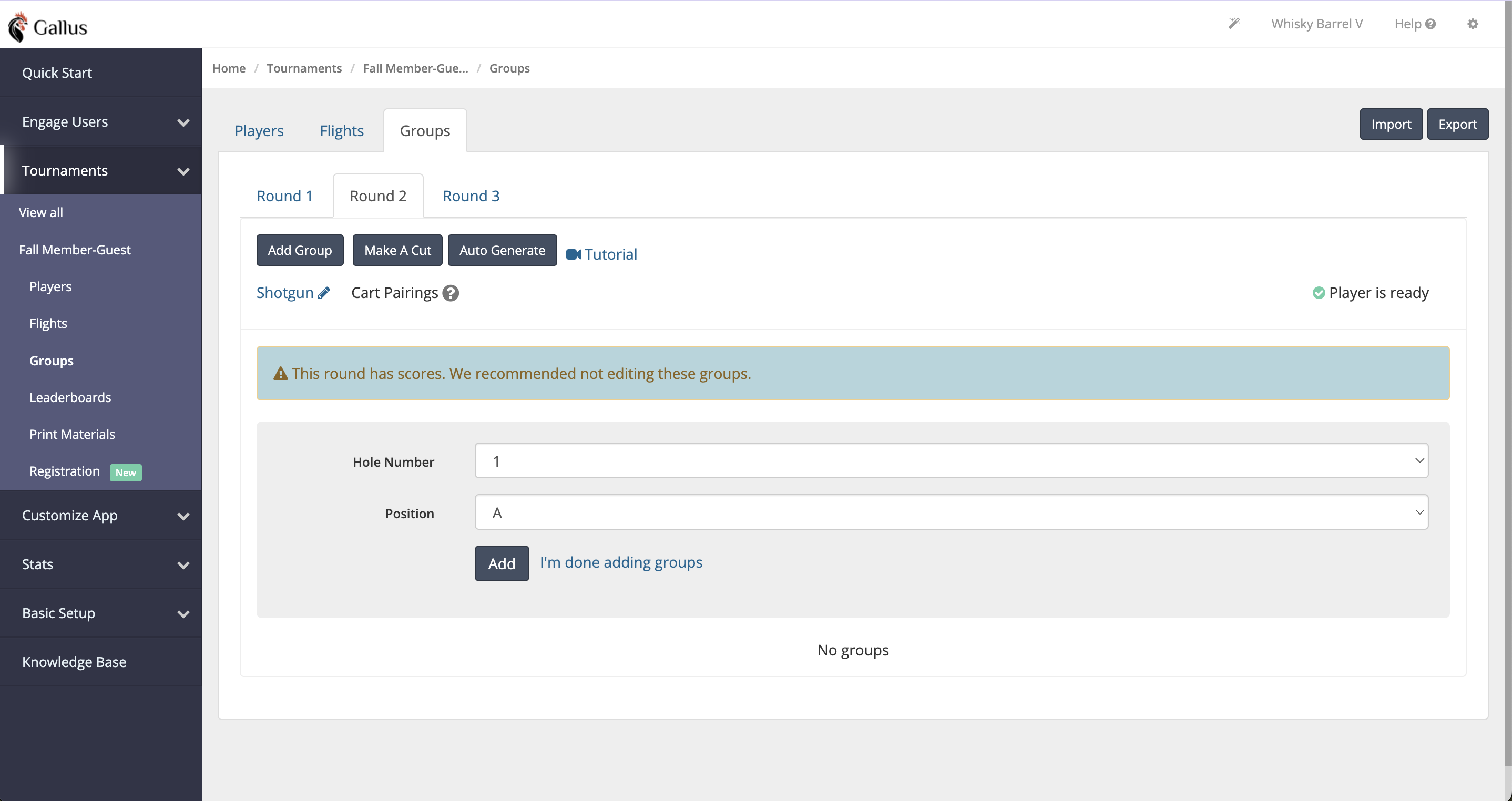
Task: Switch to the Players tab
Action: click(x=259, y=130)
